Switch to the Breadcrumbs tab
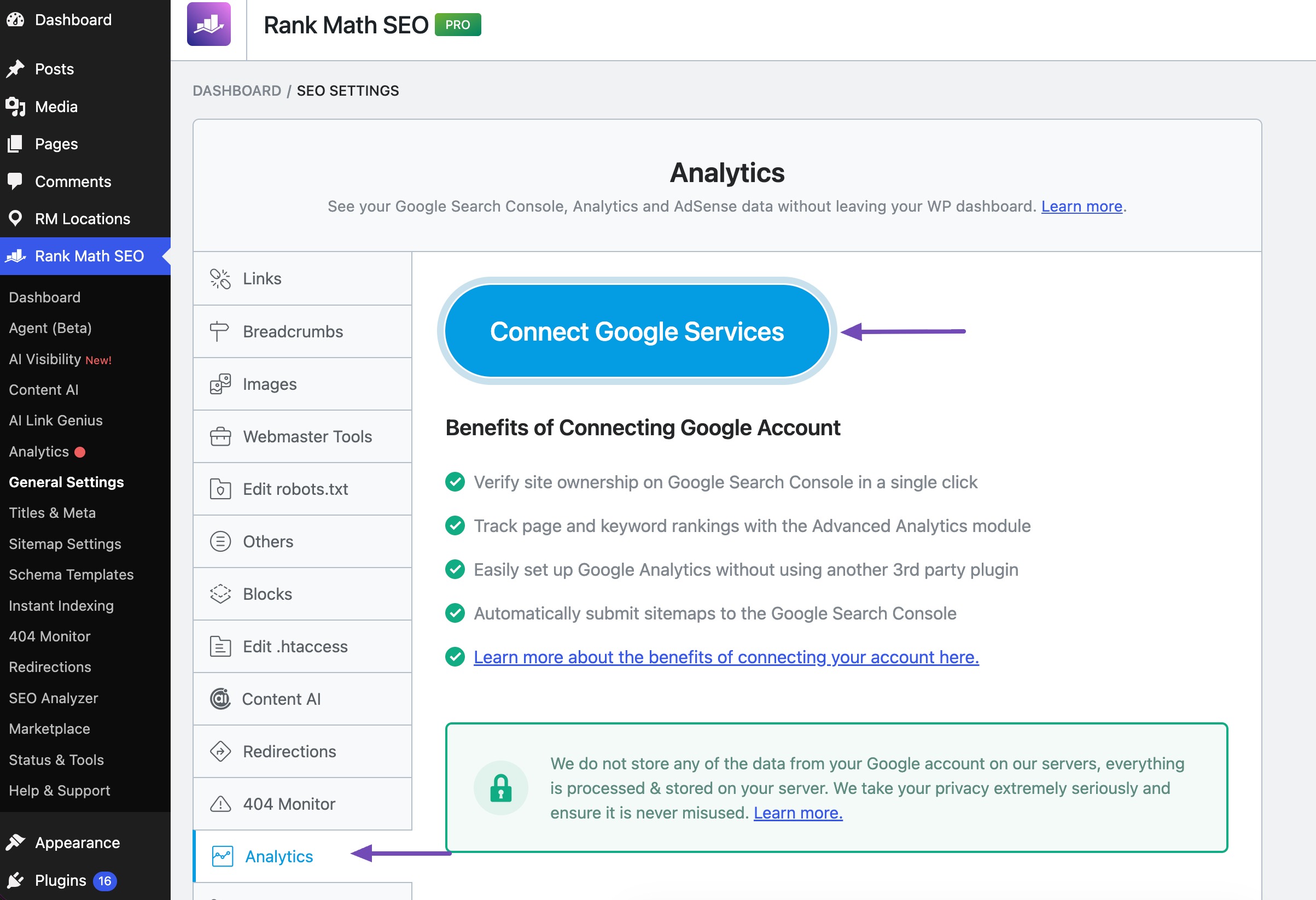1316x900 pixels. click(302, 332)
